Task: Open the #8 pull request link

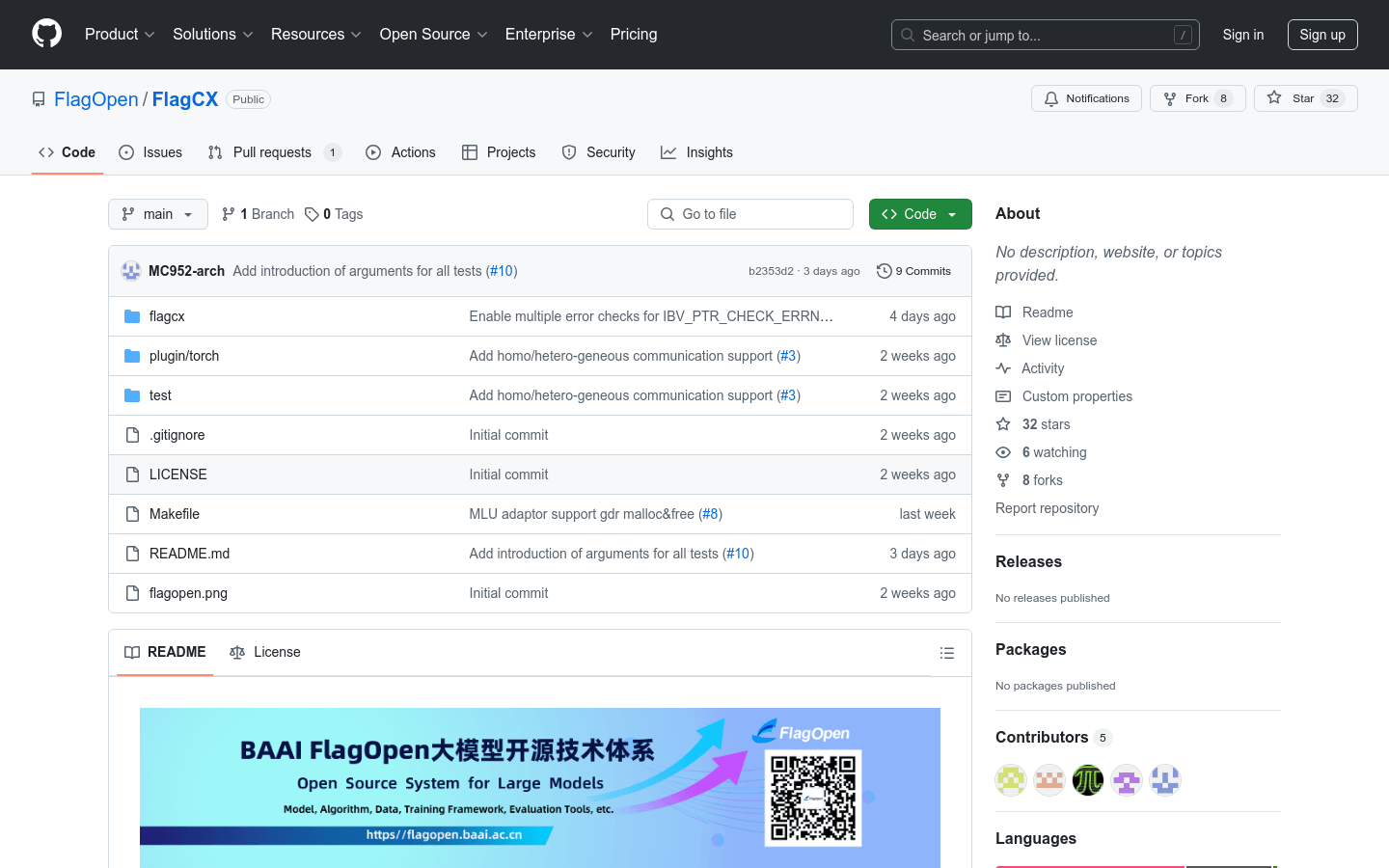Action: pyautogui.click(x=710, y=514)
